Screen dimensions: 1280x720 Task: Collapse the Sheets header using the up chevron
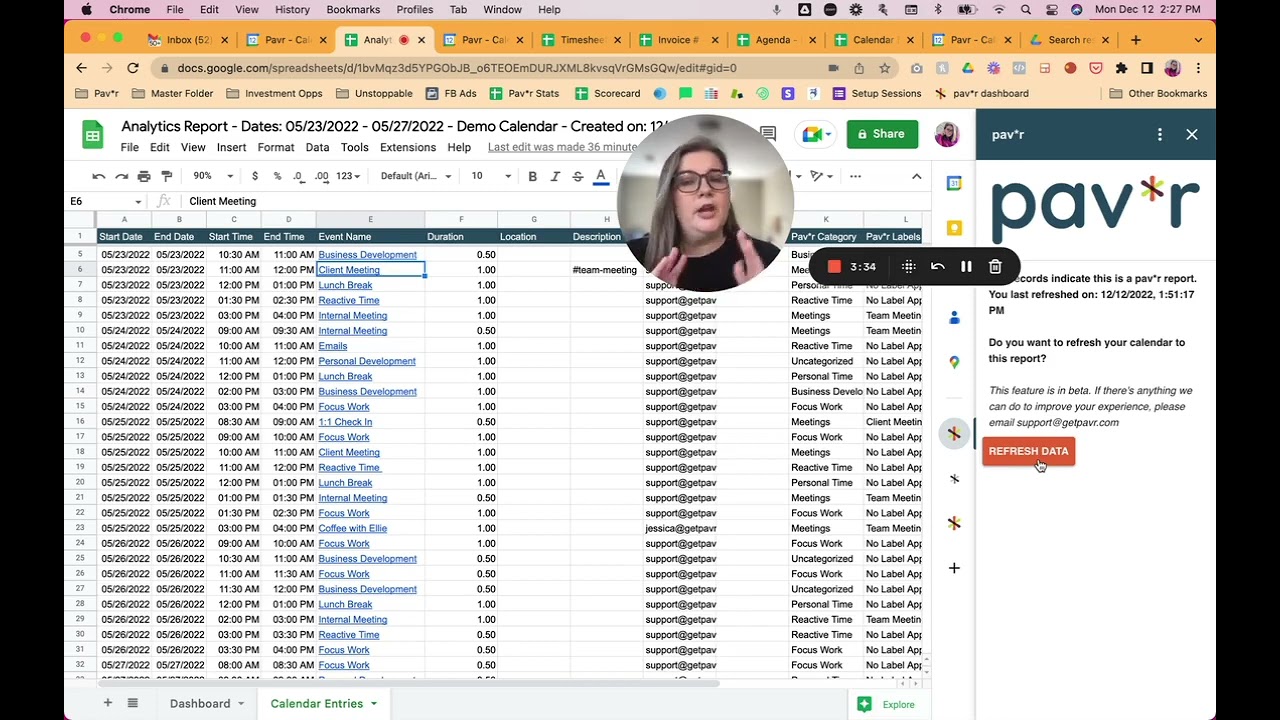tap(916, 176)
